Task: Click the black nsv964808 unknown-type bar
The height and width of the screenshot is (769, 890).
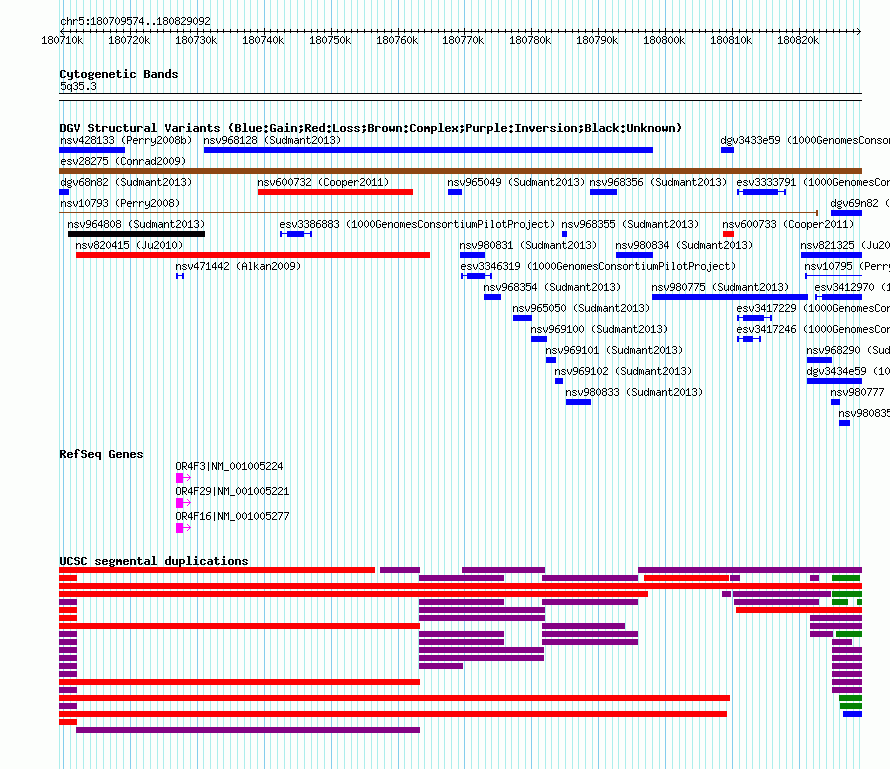Action: tap(136, 234)
